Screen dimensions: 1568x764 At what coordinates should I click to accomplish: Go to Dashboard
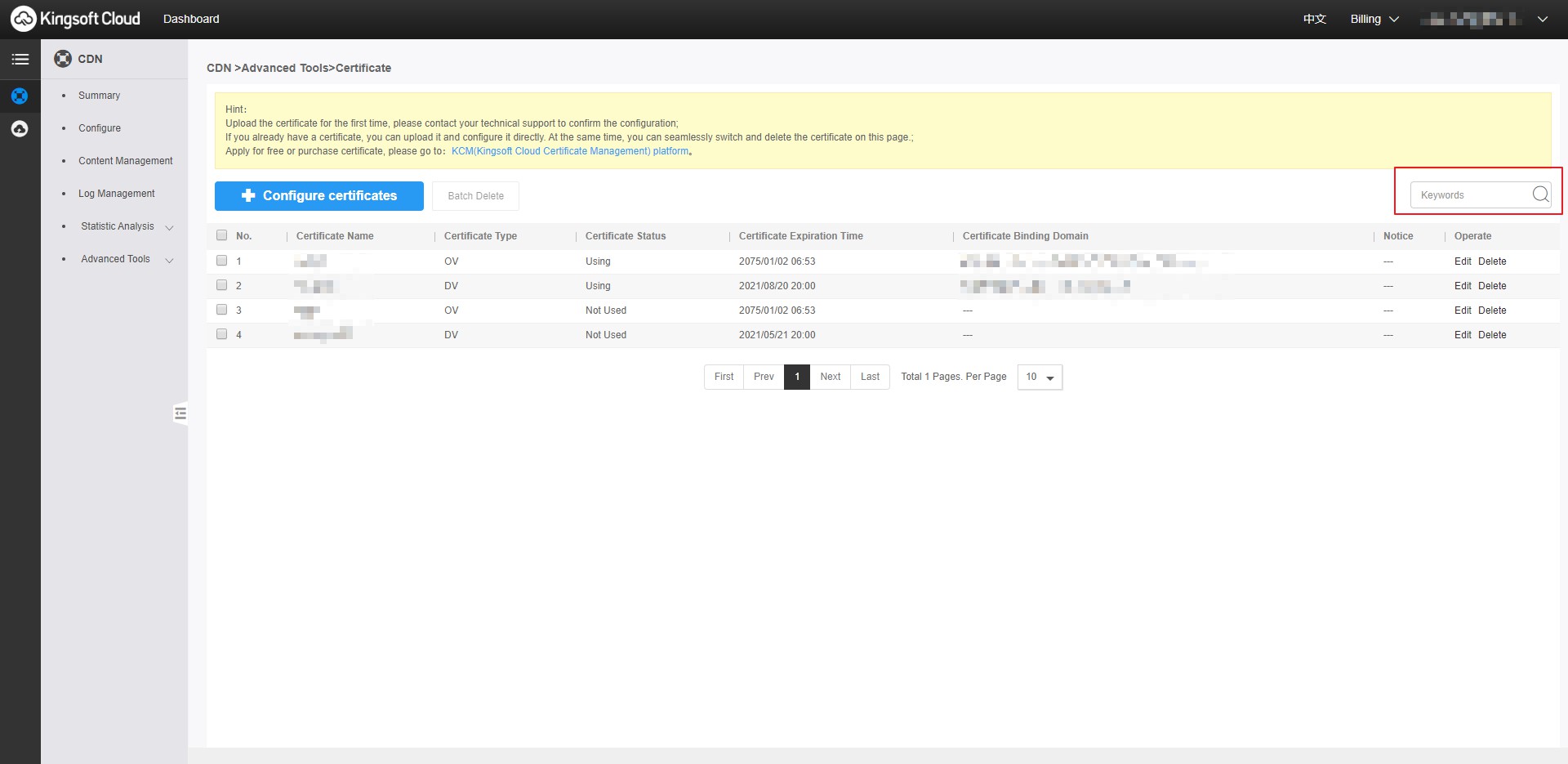(x=191, y=19)
